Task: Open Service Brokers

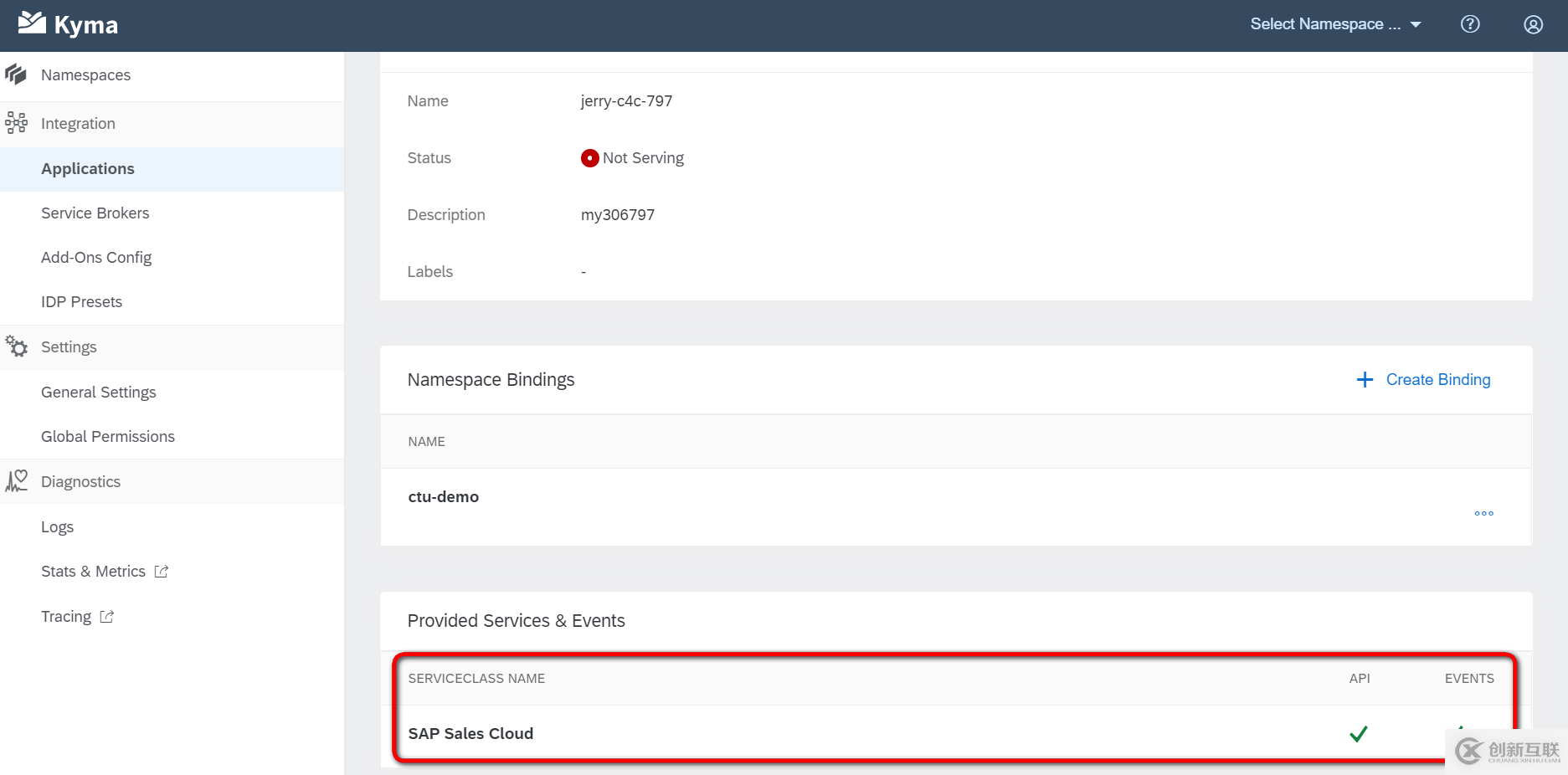Action: (95, 213)
